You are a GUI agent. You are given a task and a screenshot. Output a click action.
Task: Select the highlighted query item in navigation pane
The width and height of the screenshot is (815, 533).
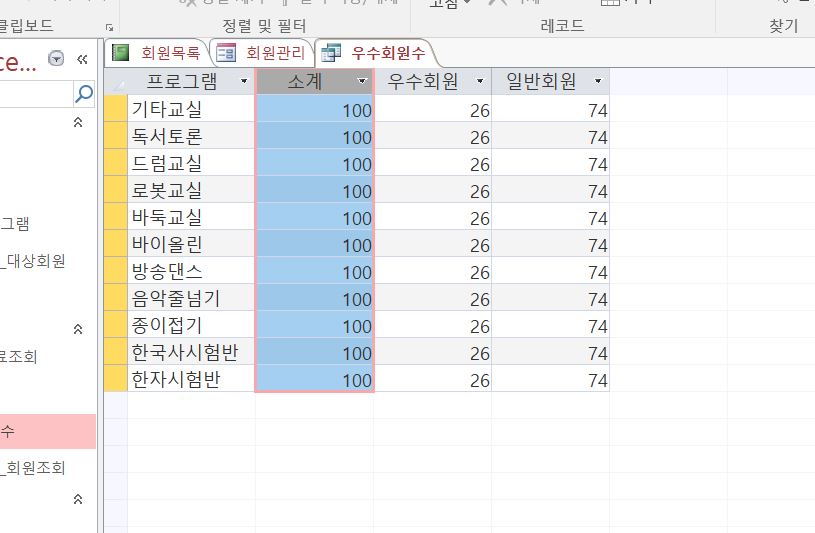pos(40,432)
